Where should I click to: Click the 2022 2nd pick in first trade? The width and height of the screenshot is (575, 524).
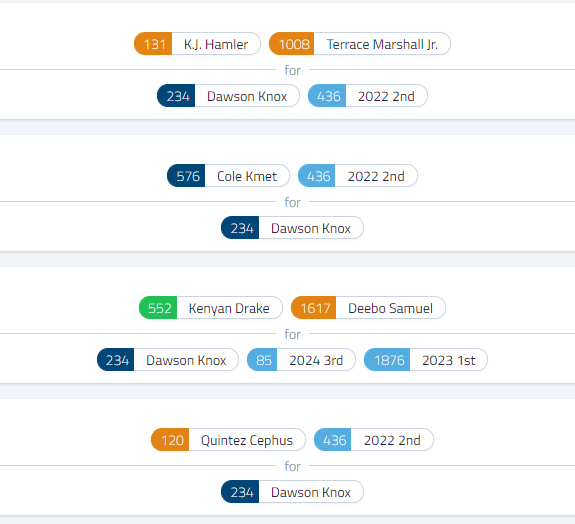pos(367,96)
